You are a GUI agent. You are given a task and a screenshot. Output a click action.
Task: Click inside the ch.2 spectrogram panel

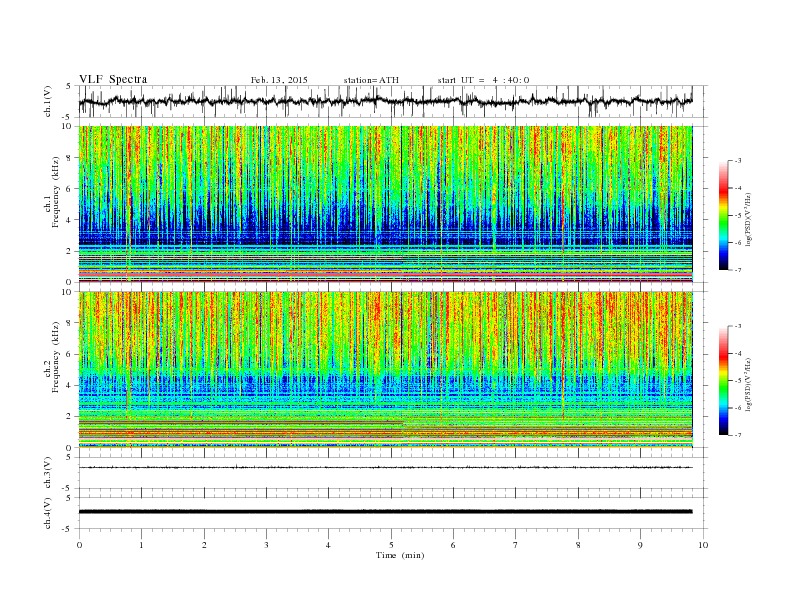[385, 370]
